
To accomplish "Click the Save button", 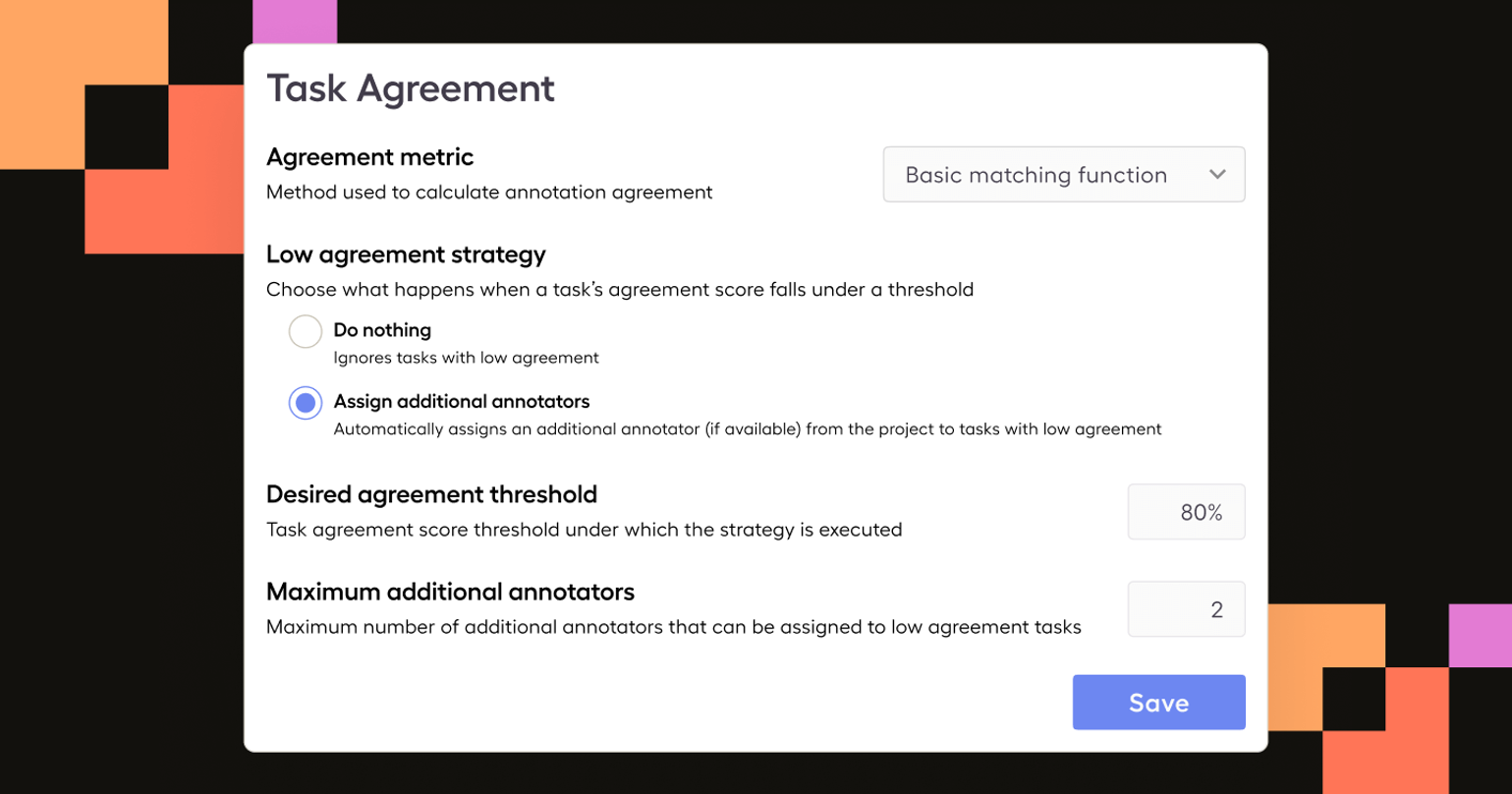I will [x=1158, y=702].
